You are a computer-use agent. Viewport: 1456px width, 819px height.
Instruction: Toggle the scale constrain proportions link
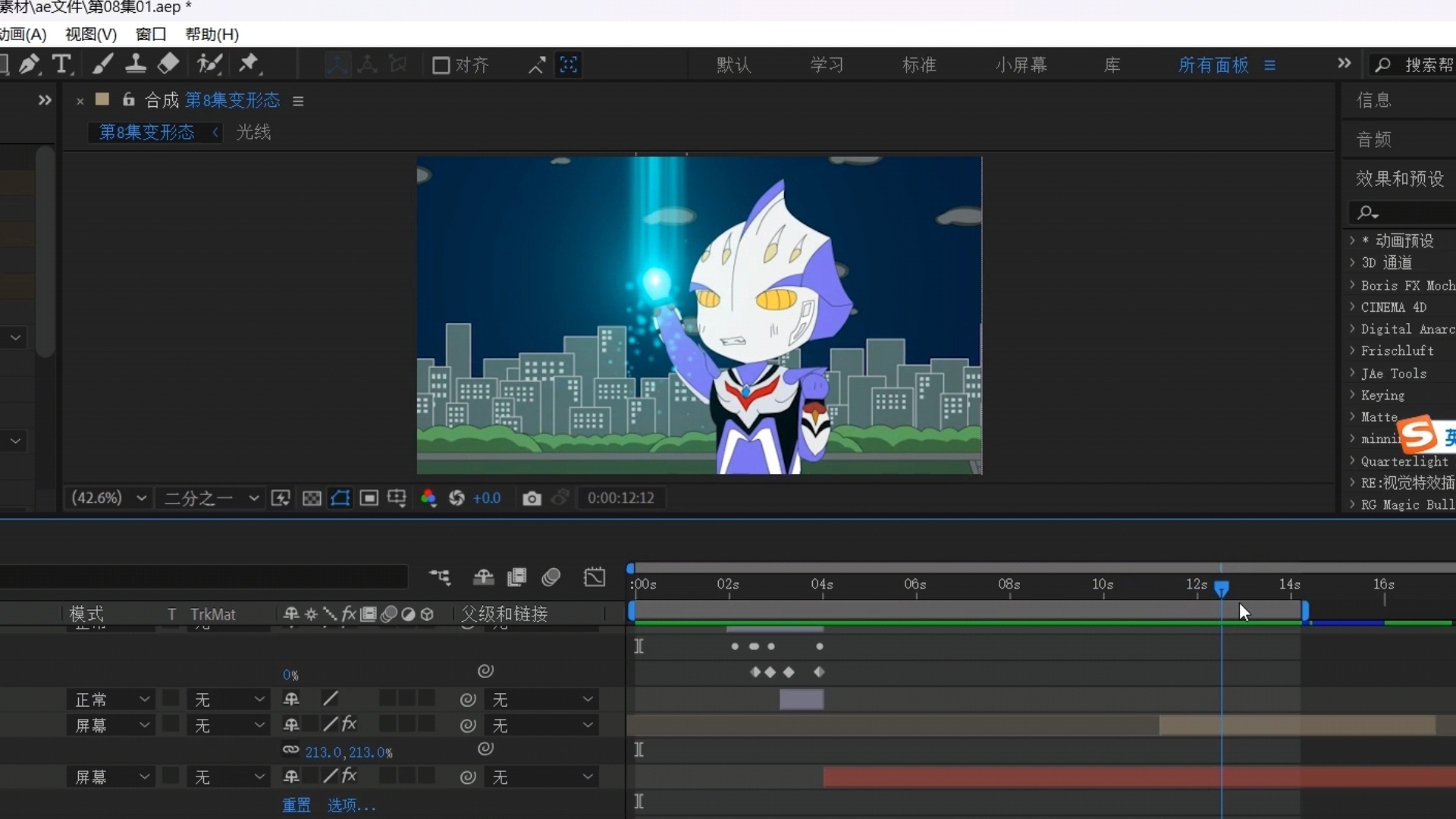(x=291, y=750)
